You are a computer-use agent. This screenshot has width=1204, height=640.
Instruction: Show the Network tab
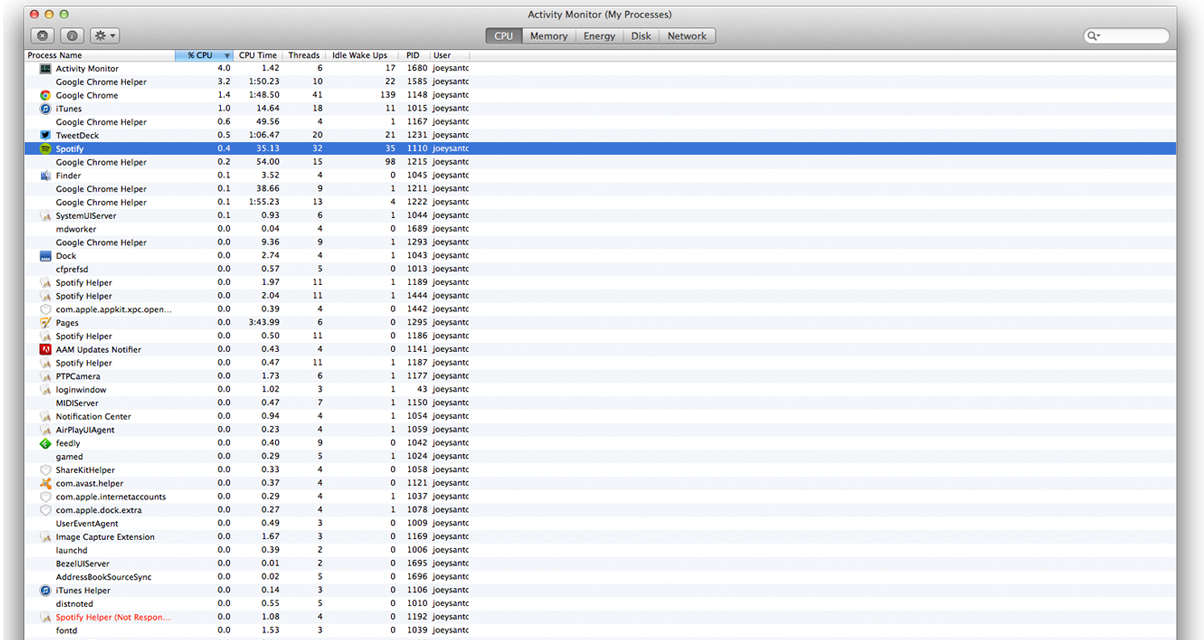coord(687,36)
